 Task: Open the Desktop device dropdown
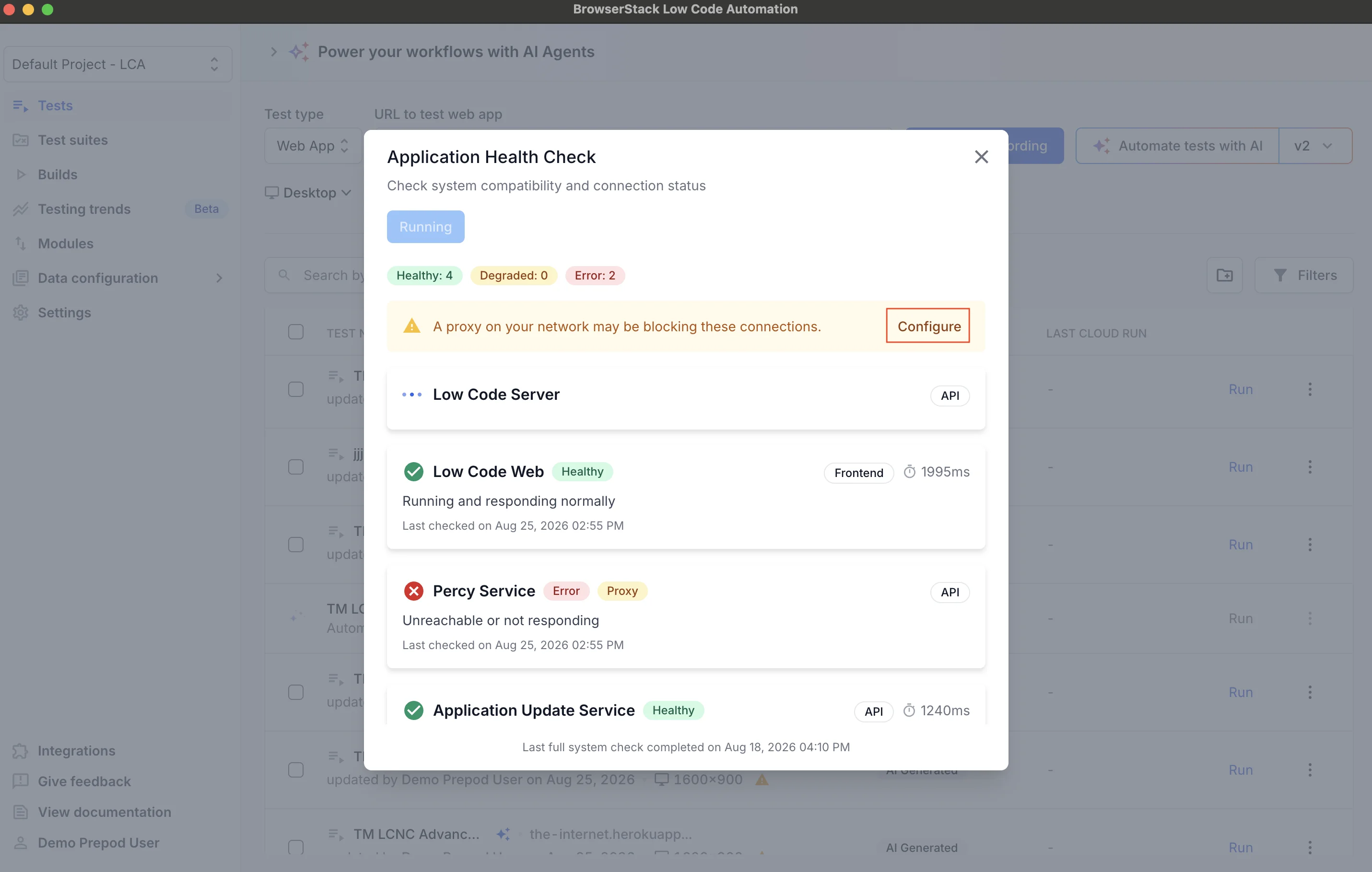[308, 193]
